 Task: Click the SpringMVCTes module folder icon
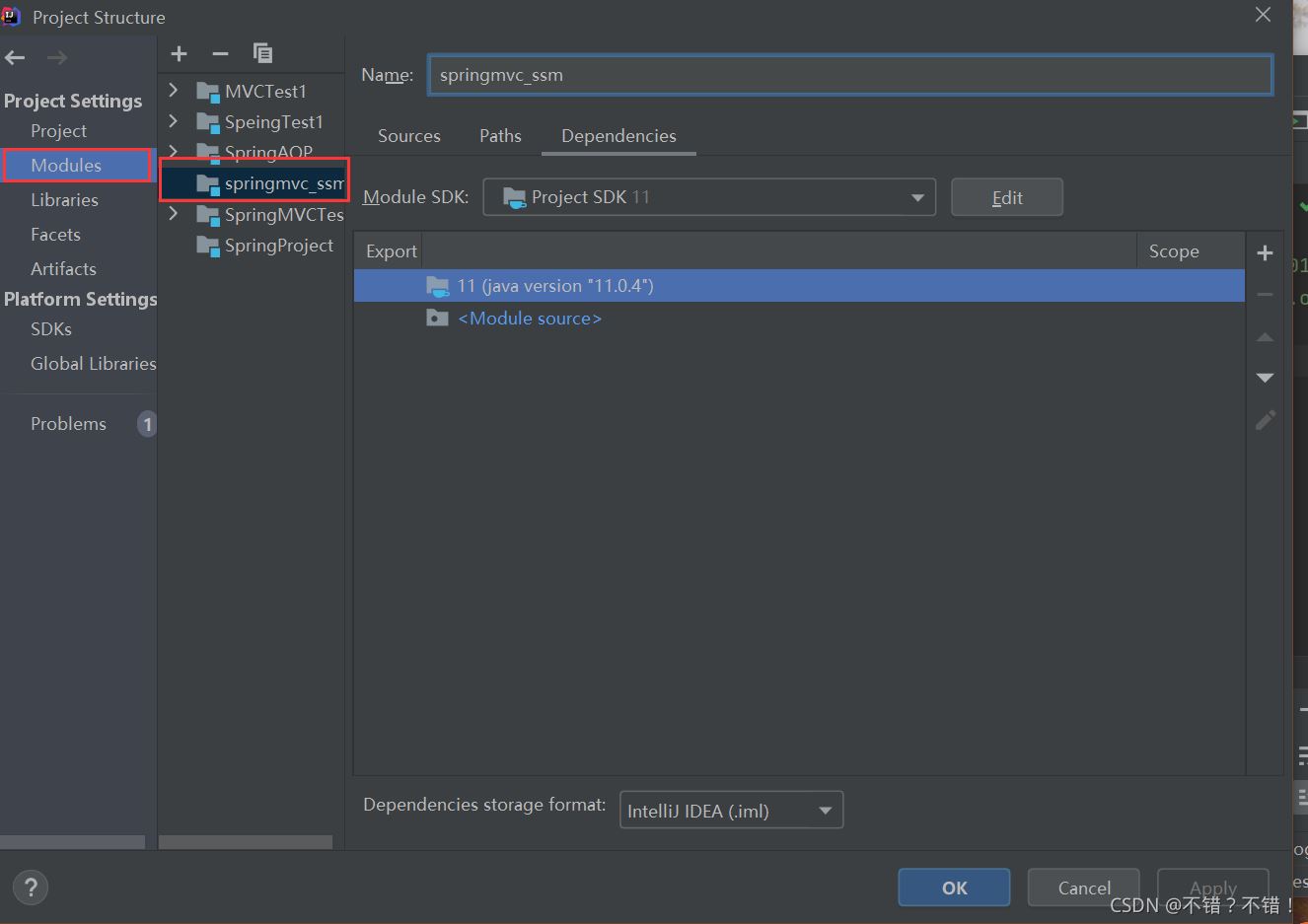tap(207, 215)
